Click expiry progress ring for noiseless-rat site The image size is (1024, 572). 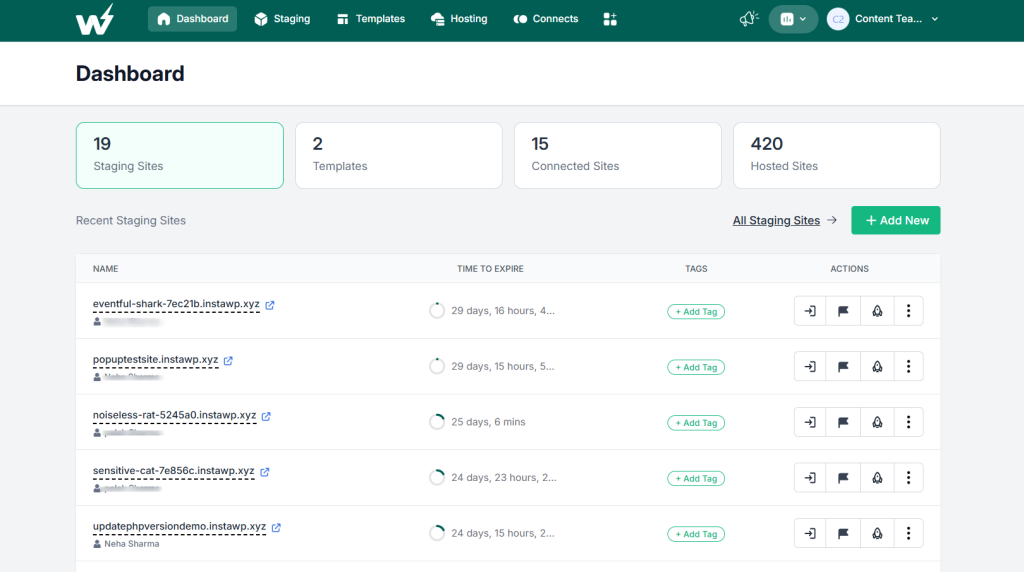(437, 422)
